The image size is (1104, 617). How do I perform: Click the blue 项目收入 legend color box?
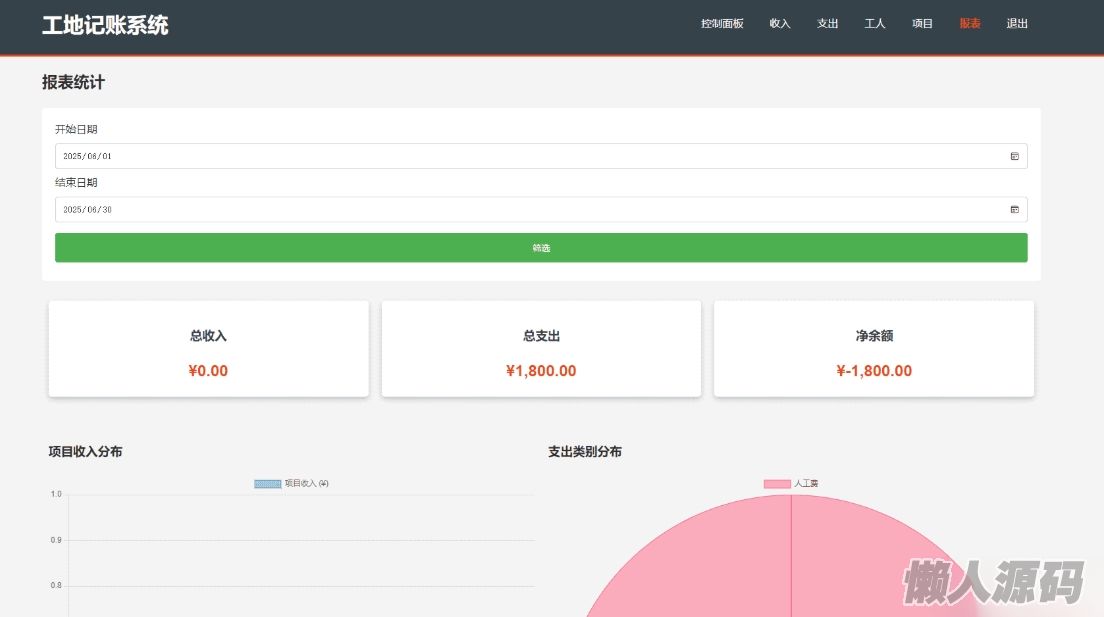267,484
